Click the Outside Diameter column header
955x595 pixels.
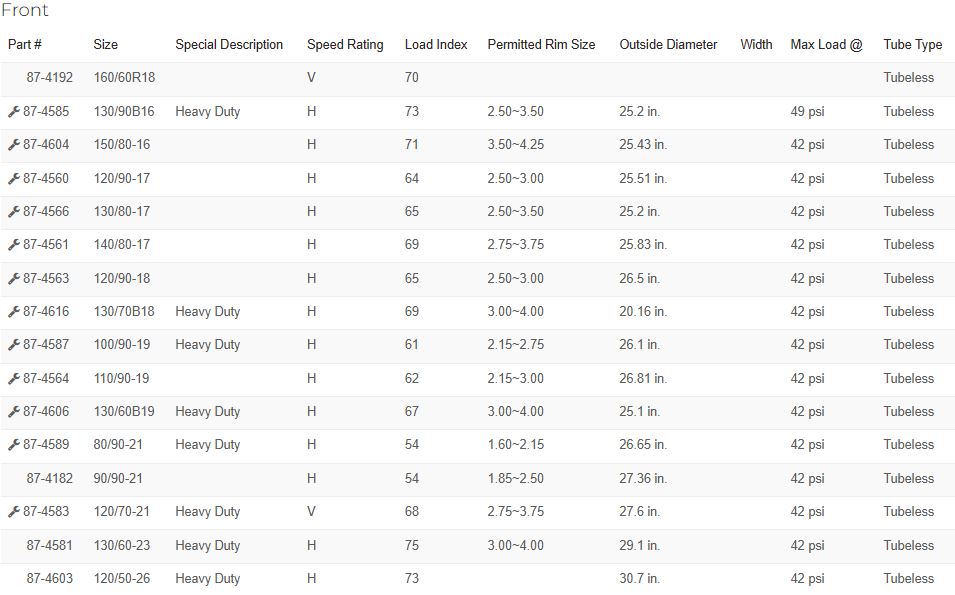(x=668, y=44)
